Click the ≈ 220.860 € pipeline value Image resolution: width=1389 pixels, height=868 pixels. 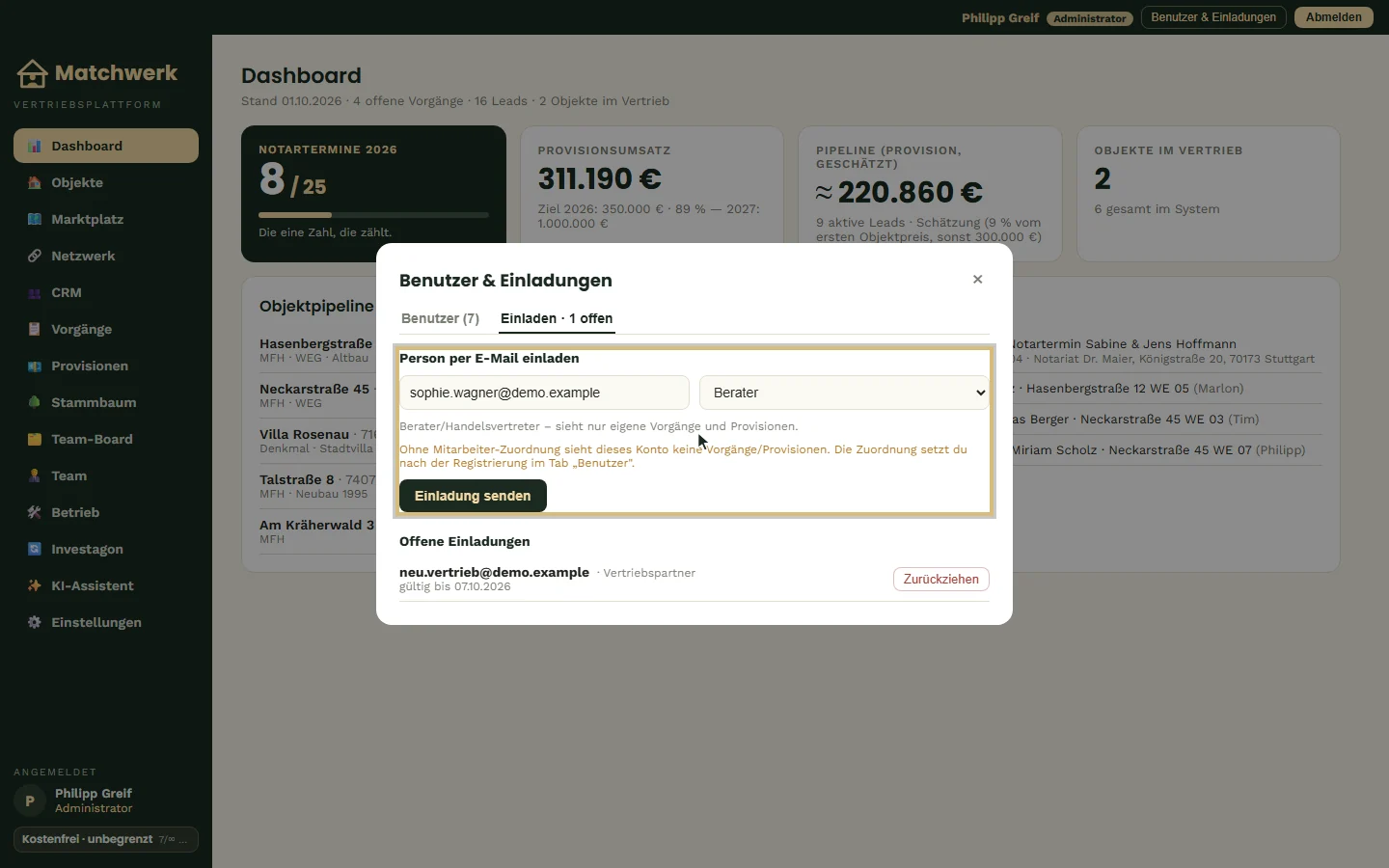[899, 193]
